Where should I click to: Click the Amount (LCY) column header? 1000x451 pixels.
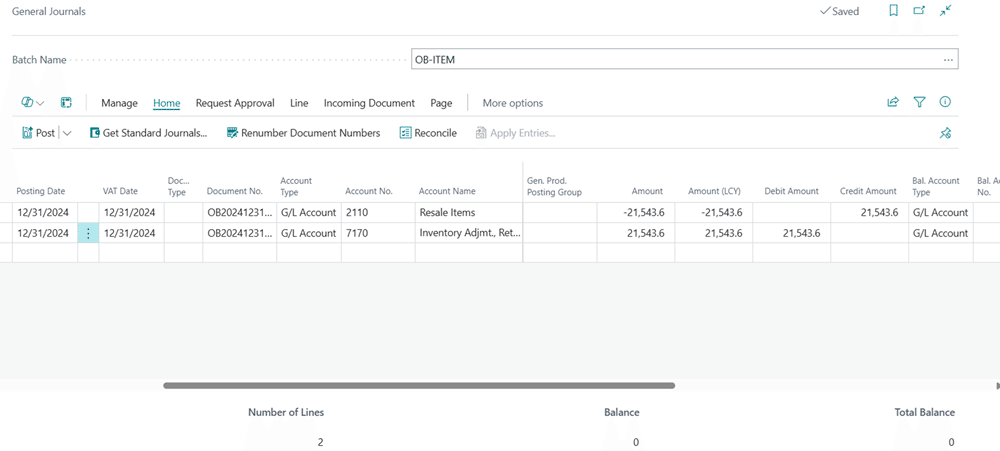pos(714,191)
